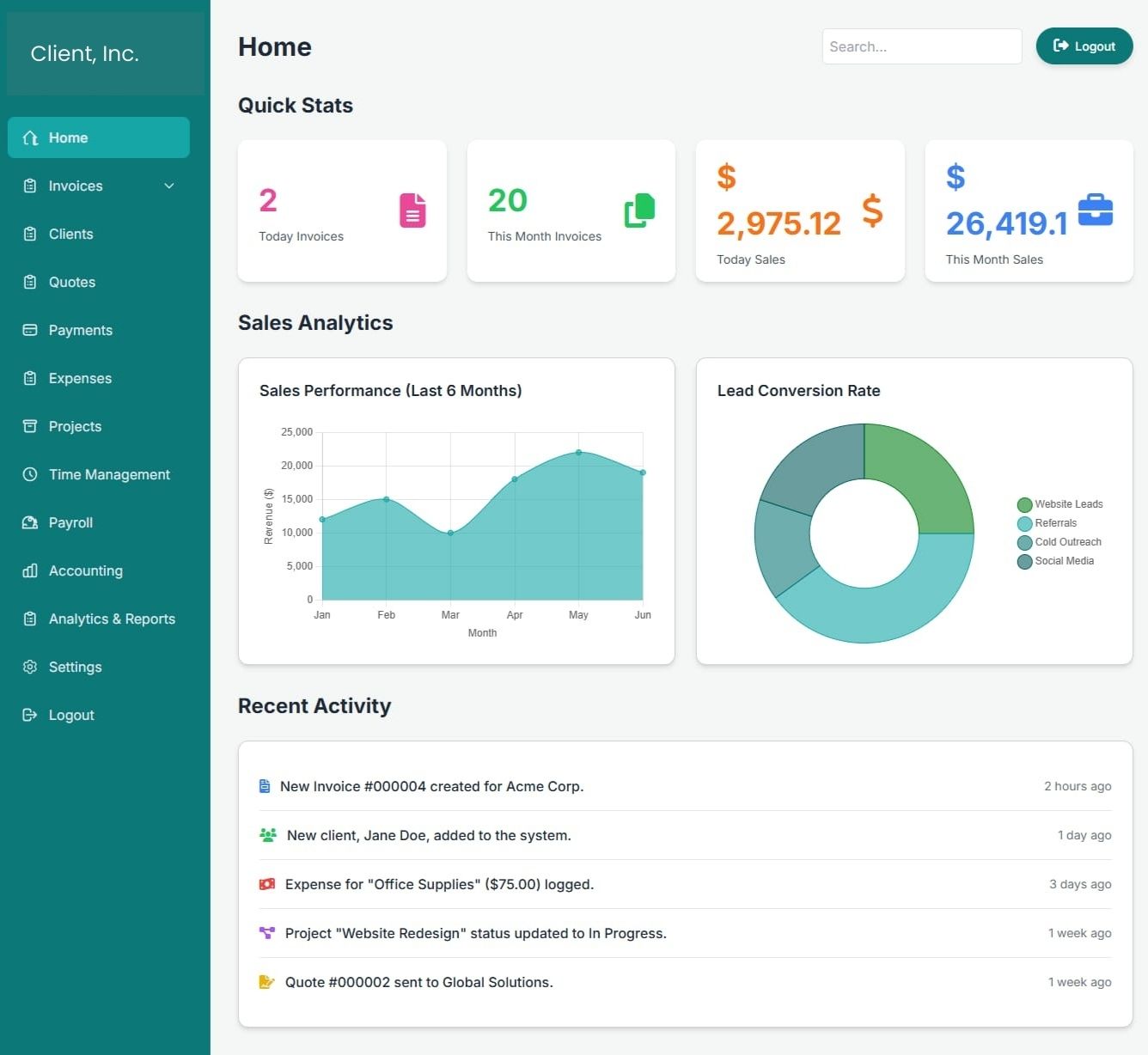Click the Expenses wallet icon
Viewport: 1148px width, 1055px height.
point(30,378)
